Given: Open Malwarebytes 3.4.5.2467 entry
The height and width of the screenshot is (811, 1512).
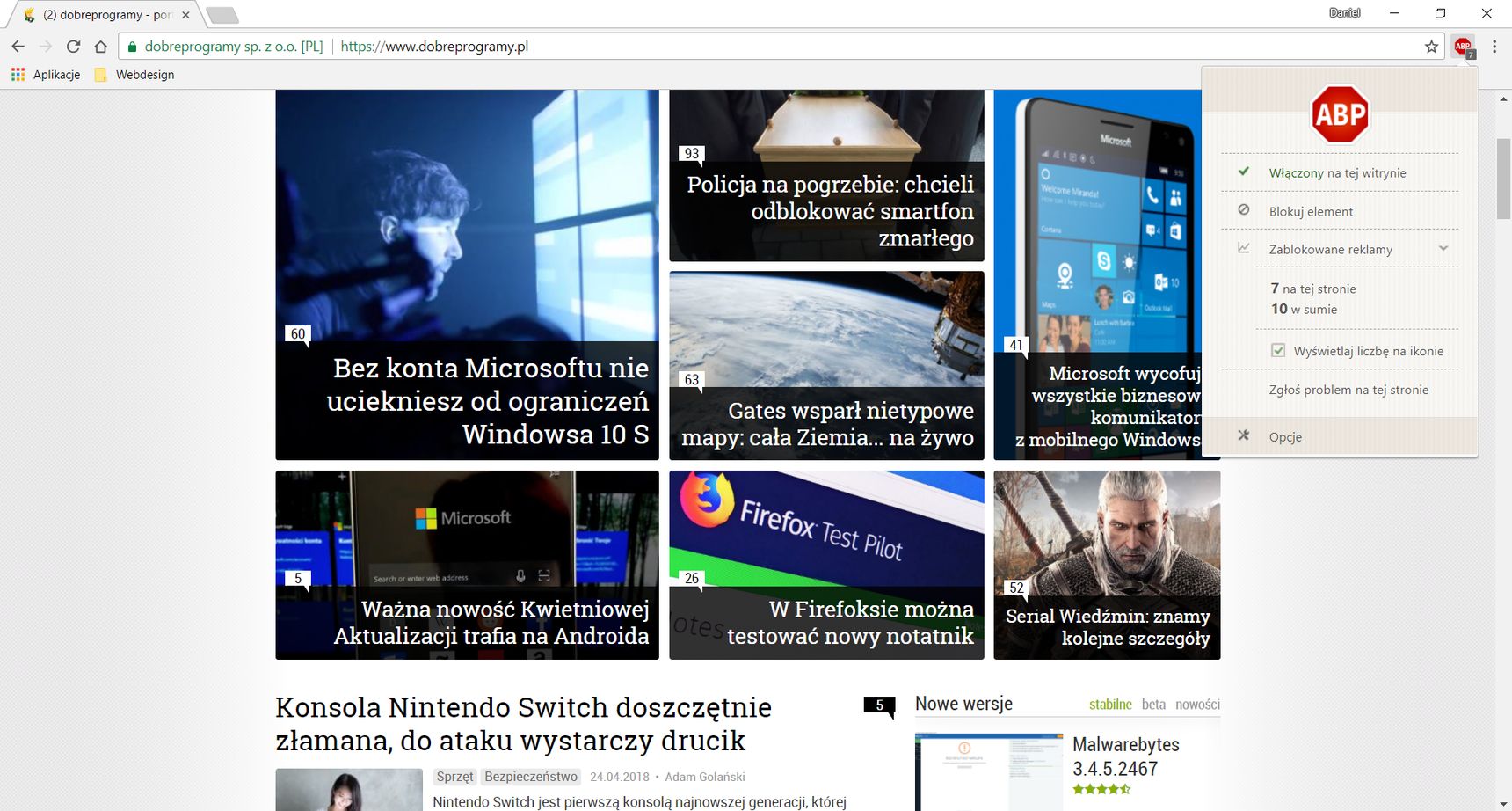Looking at the screenshot, I should pyautogui.click(x=1126, y=756).
